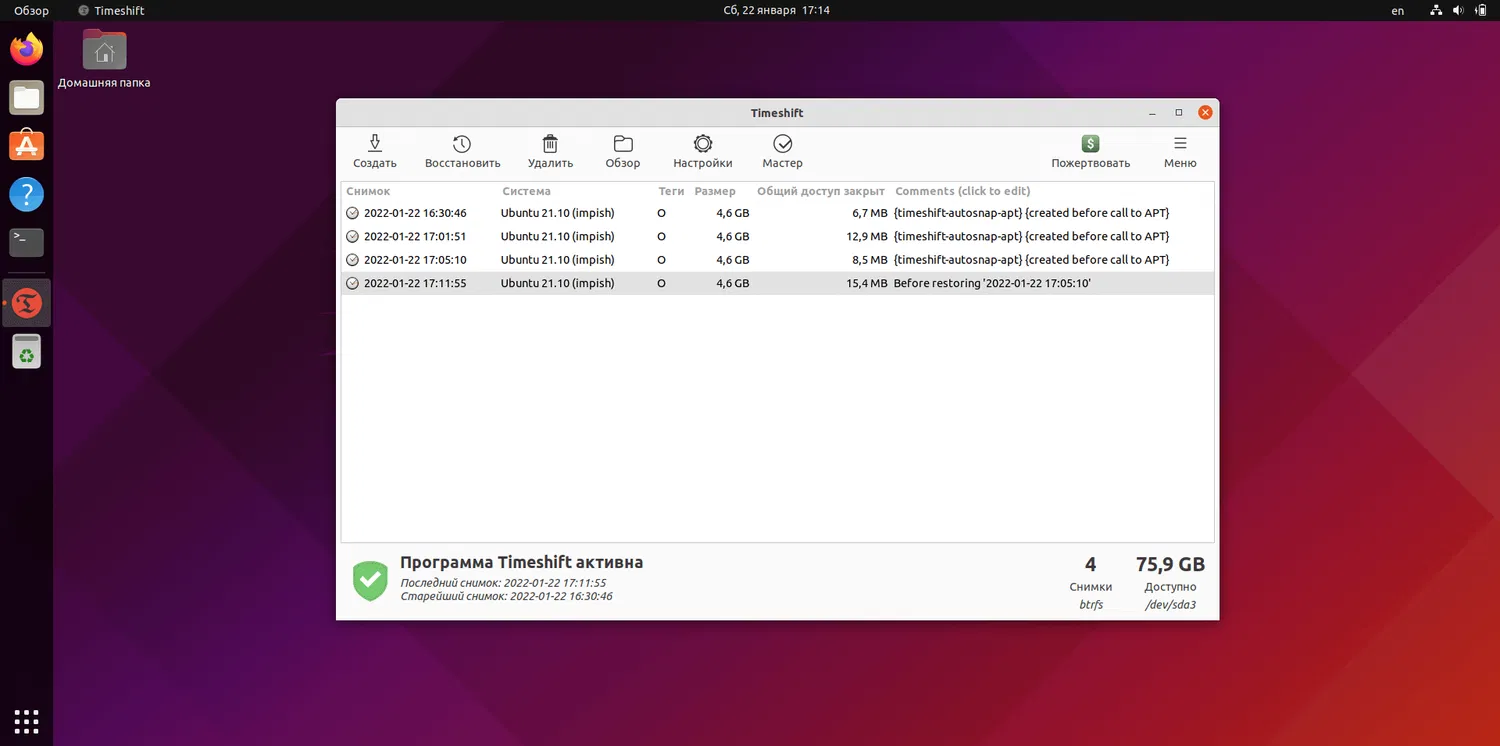Open Ubuntu Software from the dock
Image resolution: width=1500 pixels, height=746 pixels.
[27, 146]
